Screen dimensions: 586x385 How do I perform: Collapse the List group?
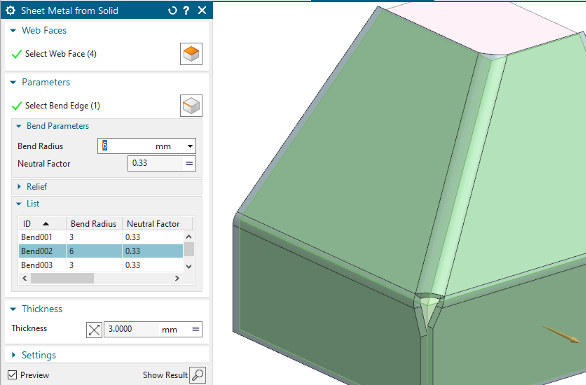(19, 204)
